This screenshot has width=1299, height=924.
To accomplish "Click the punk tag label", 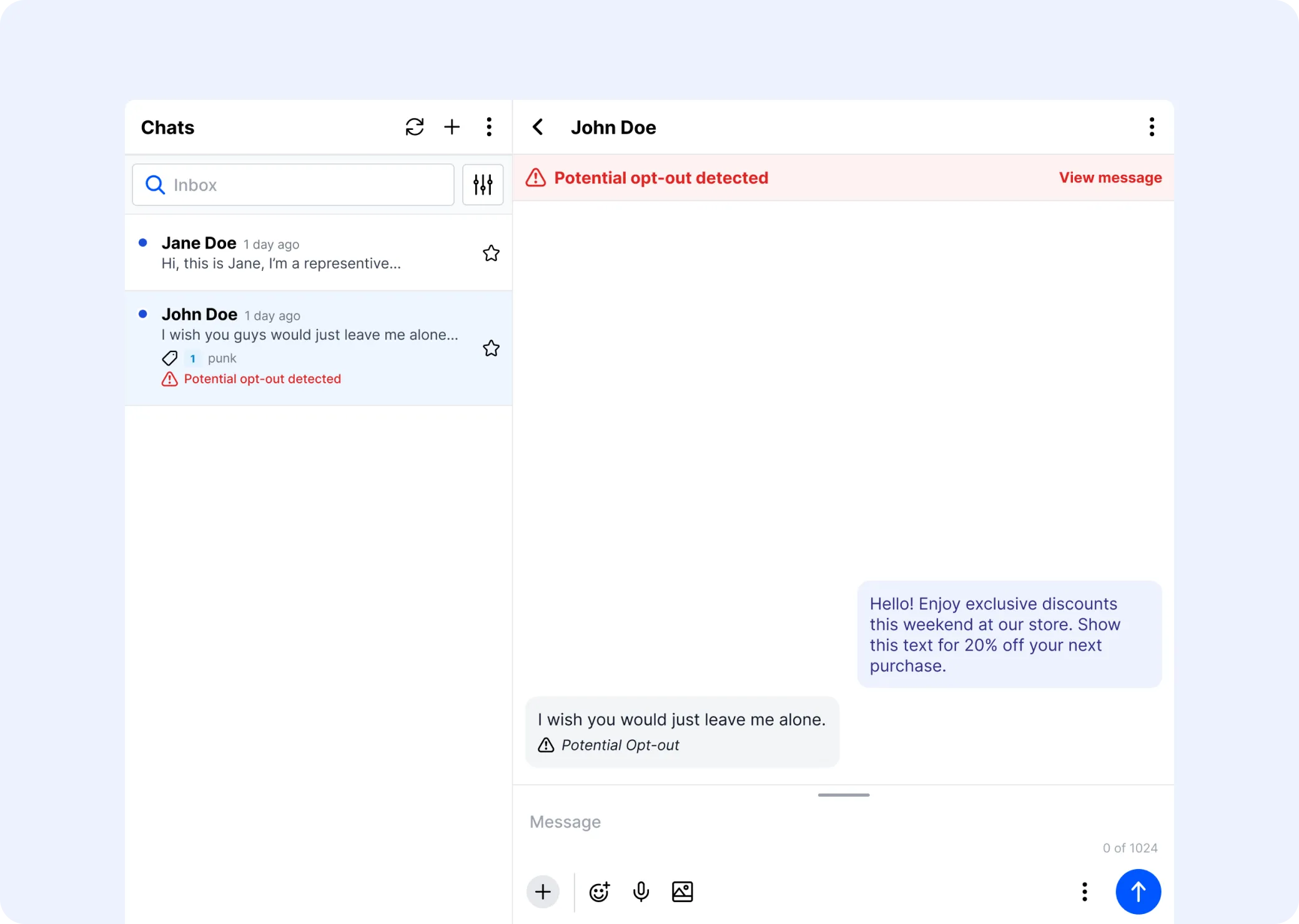I will [222, 358].
